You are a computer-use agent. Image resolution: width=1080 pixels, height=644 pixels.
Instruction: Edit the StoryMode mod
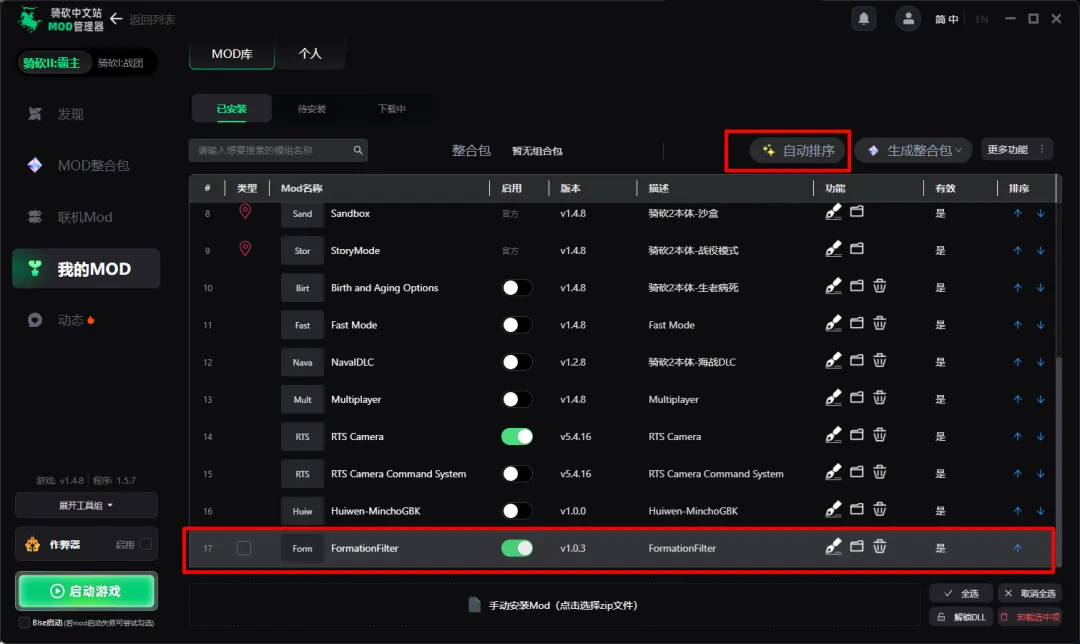coord(833,249)
